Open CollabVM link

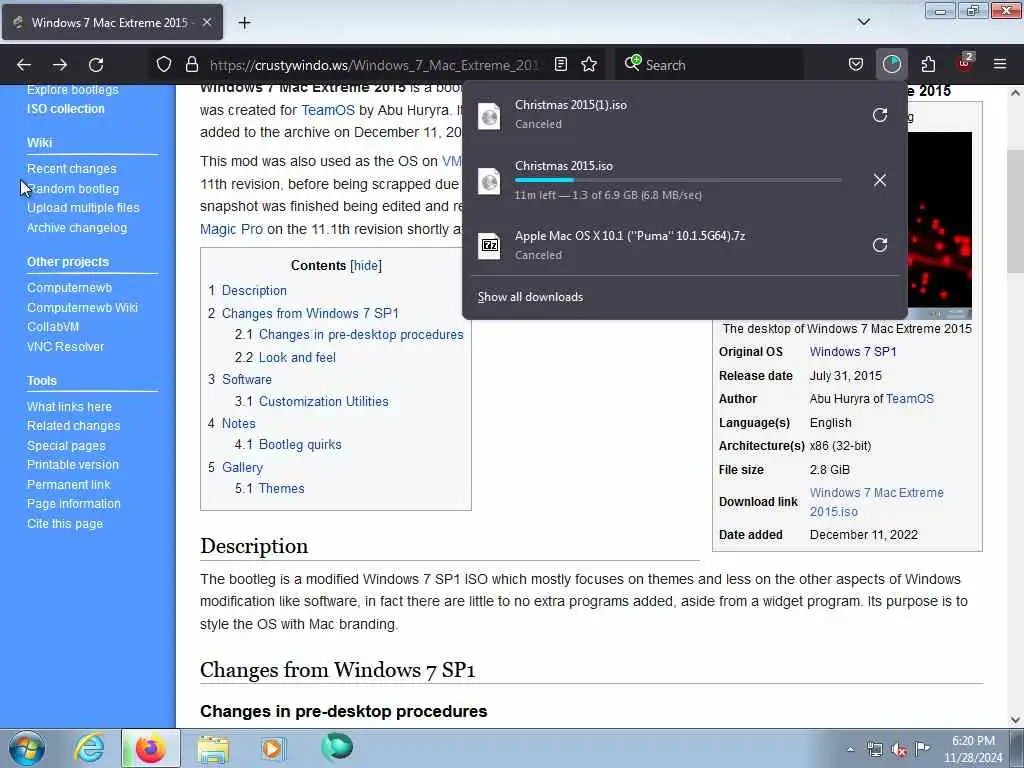[x=53, y=327]
